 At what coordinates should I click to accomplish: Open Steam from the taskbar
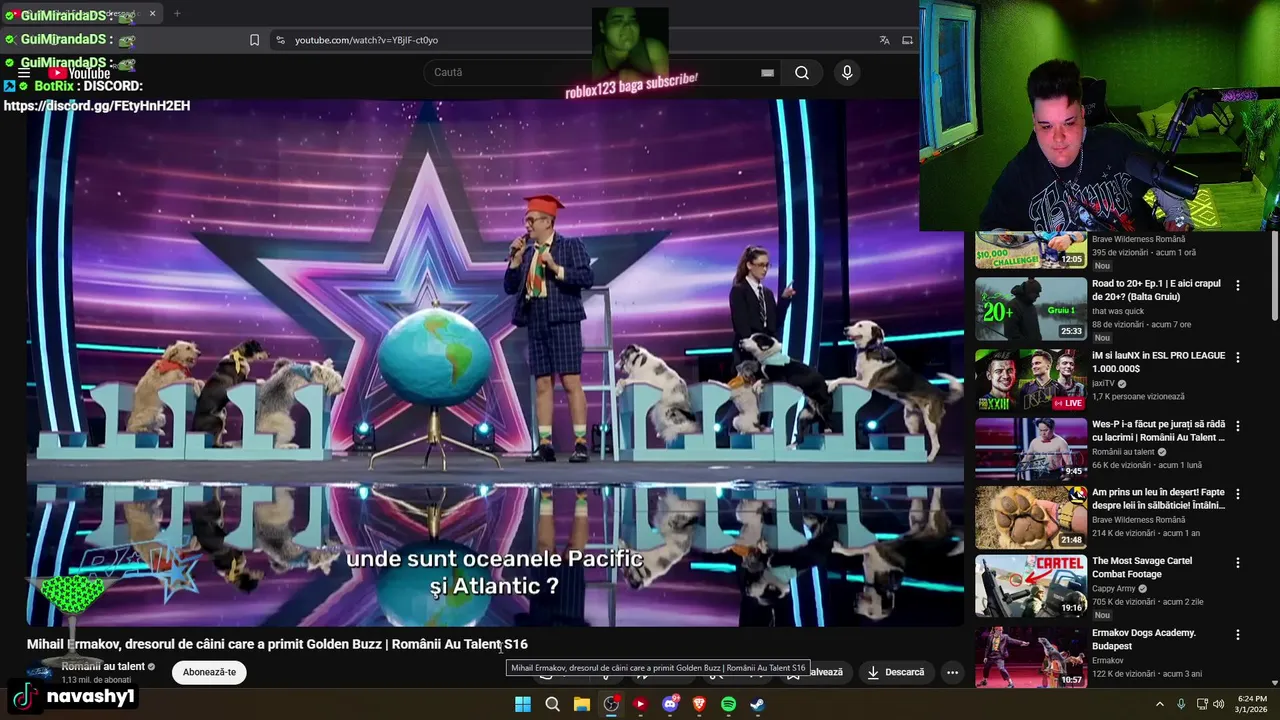[758, 704]
